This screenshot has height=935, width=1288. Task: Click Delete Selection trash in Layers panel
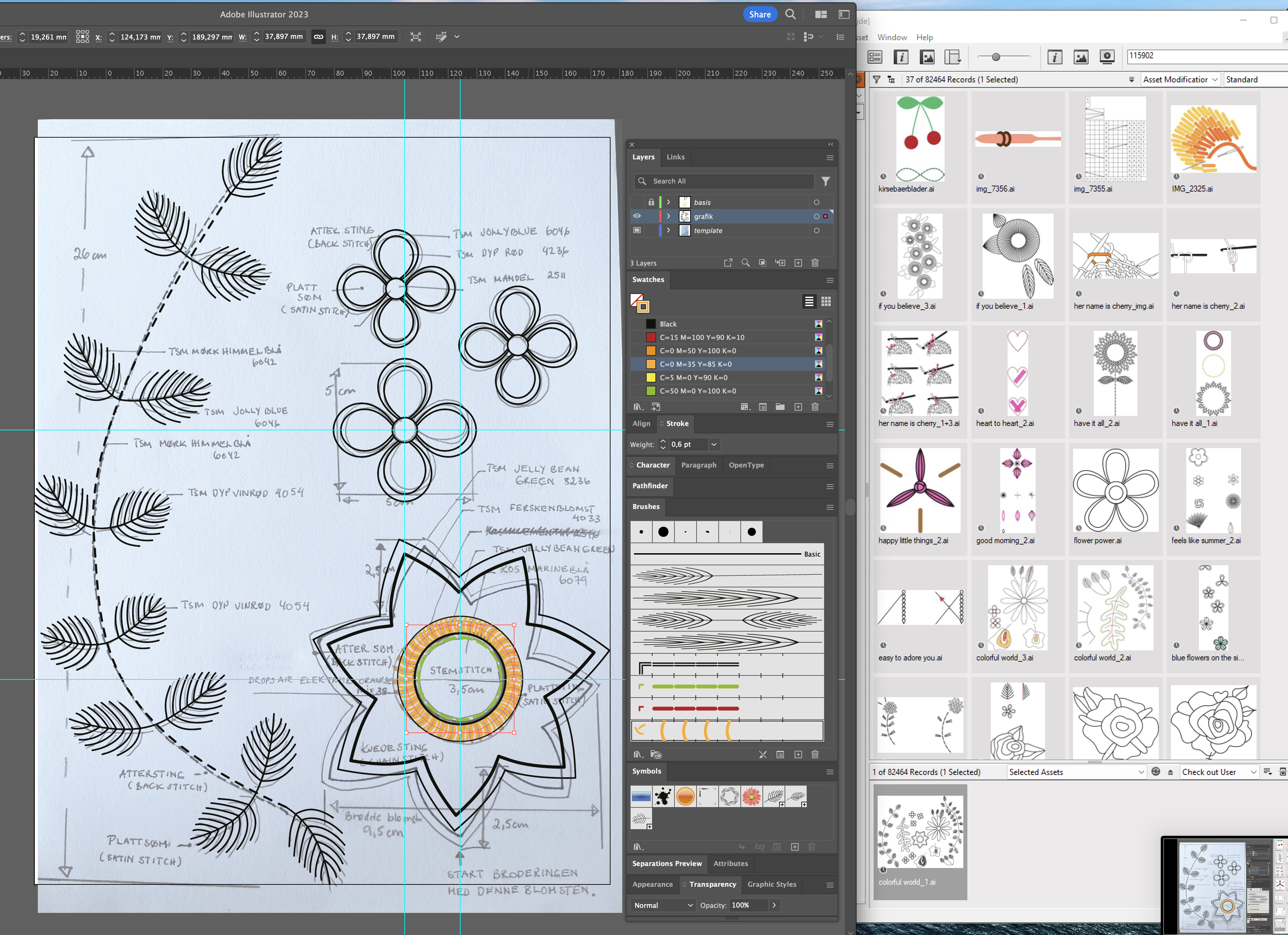pos(815,263)
